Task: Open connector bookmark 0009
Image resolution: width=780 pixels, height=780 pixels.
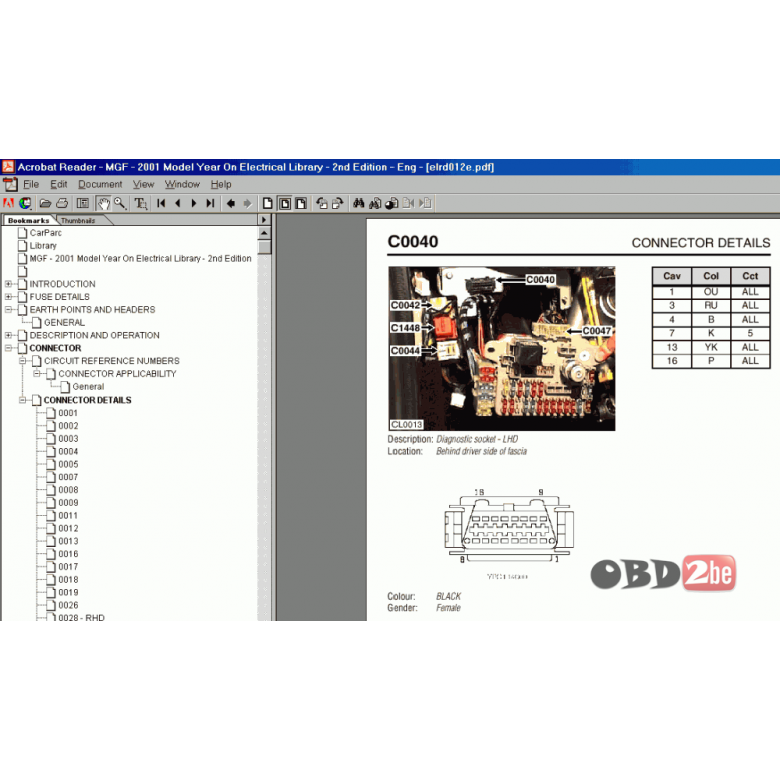Action: coord(68,502)
